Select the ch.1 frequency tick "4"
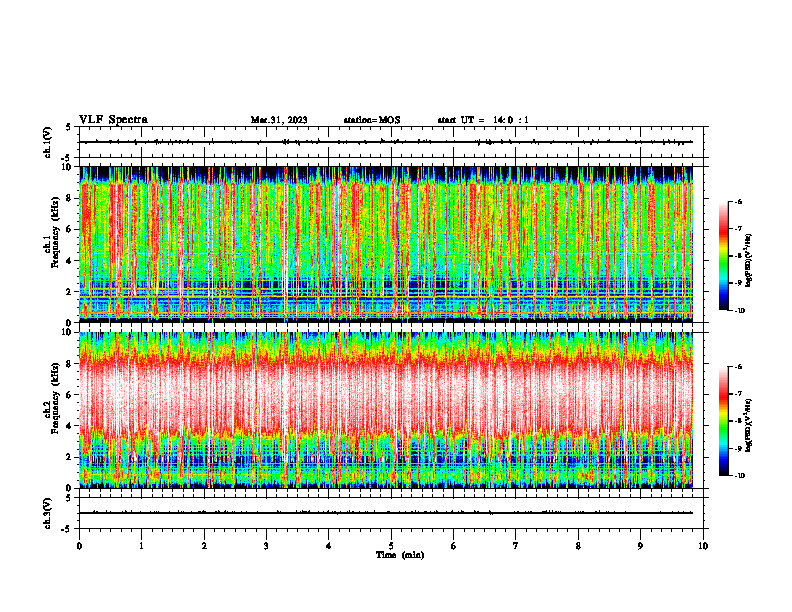The height and width of the screenshot is (612, 792). point(69,261)
